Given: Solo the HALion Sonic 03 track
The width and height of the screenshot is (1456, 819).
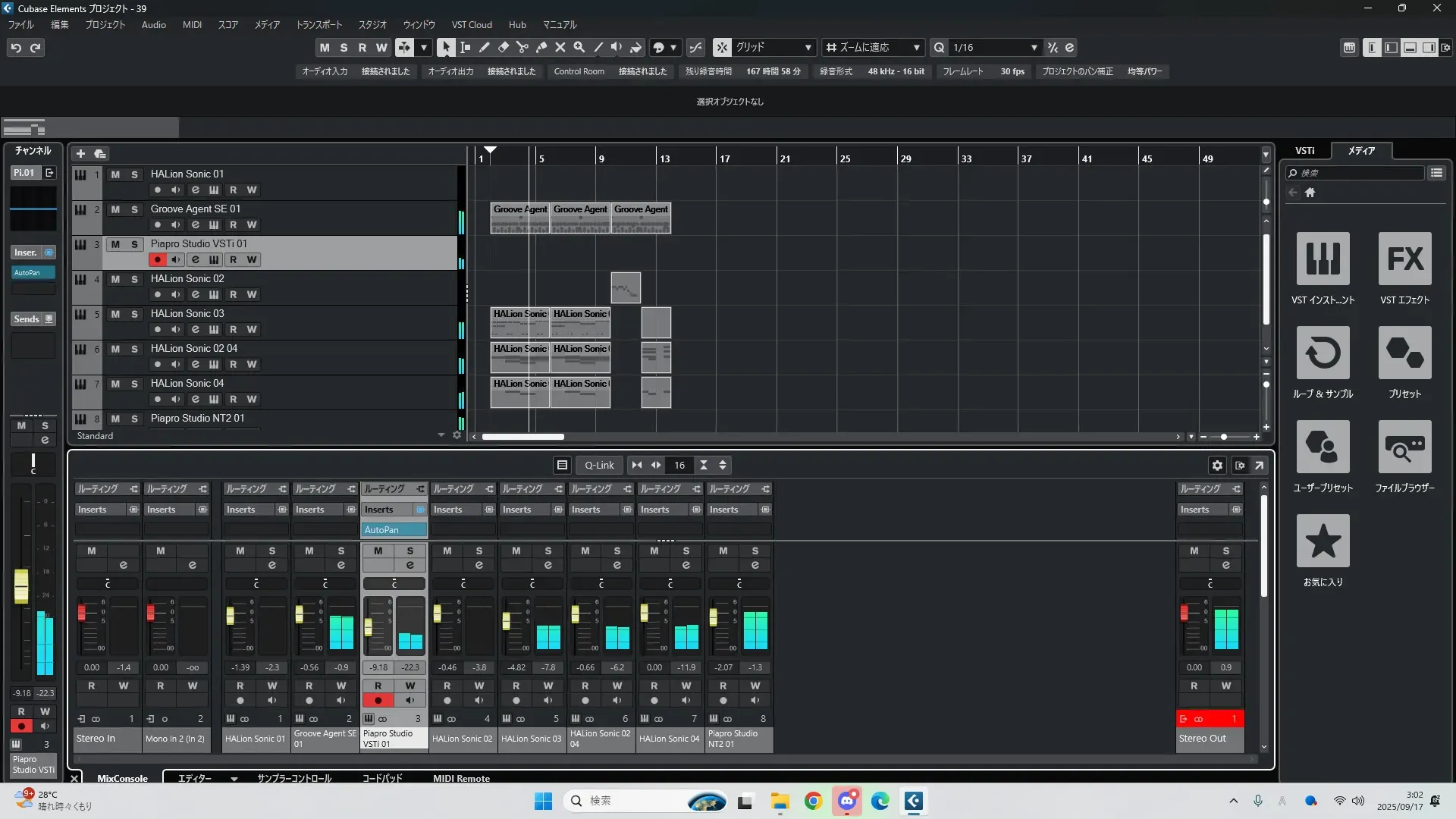Looking at the screenshot, I should pyautogui.click(x=134, y=314).
